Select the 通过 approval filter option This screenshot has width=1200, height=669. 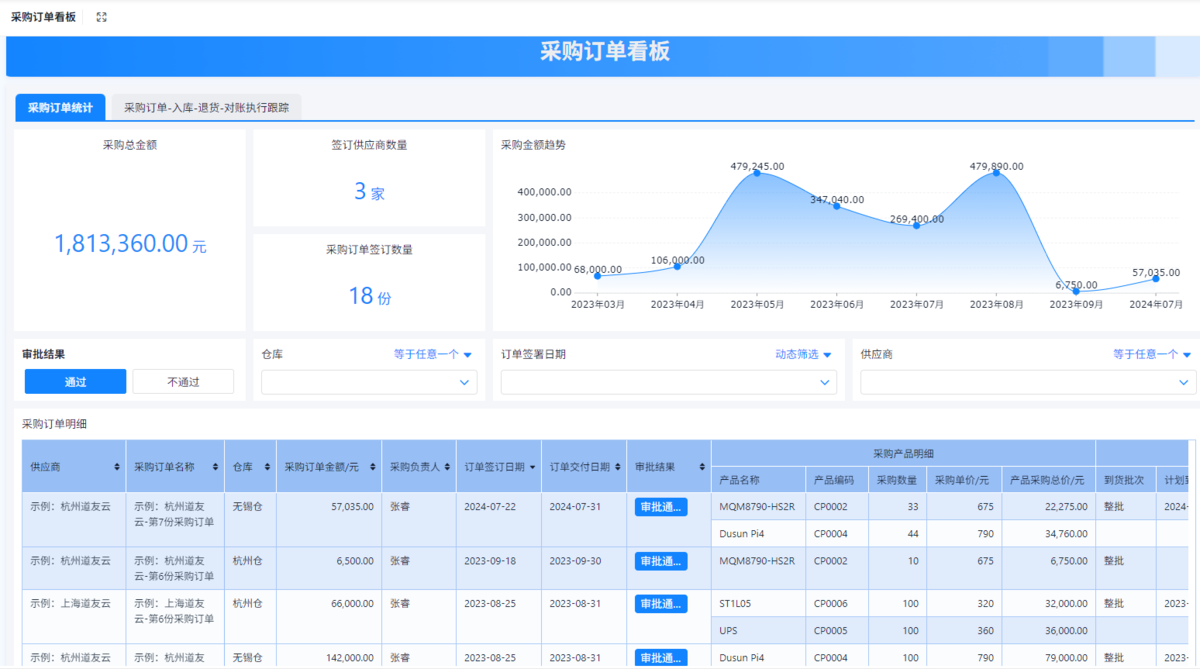point(76,382)
